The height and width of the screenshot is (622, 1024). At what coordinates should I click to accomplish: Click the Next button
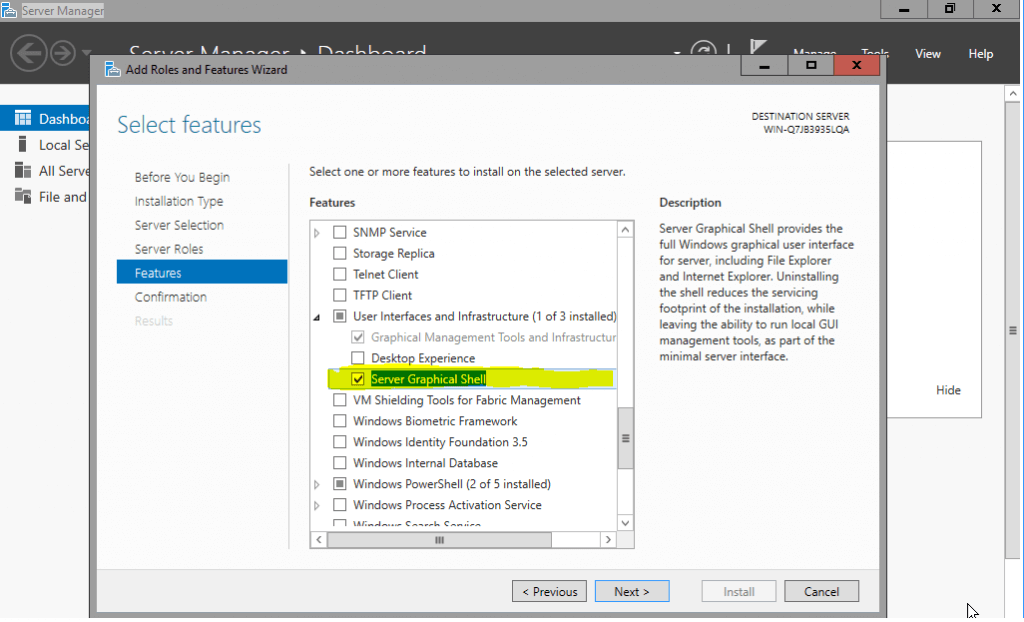tap(632, 591)
